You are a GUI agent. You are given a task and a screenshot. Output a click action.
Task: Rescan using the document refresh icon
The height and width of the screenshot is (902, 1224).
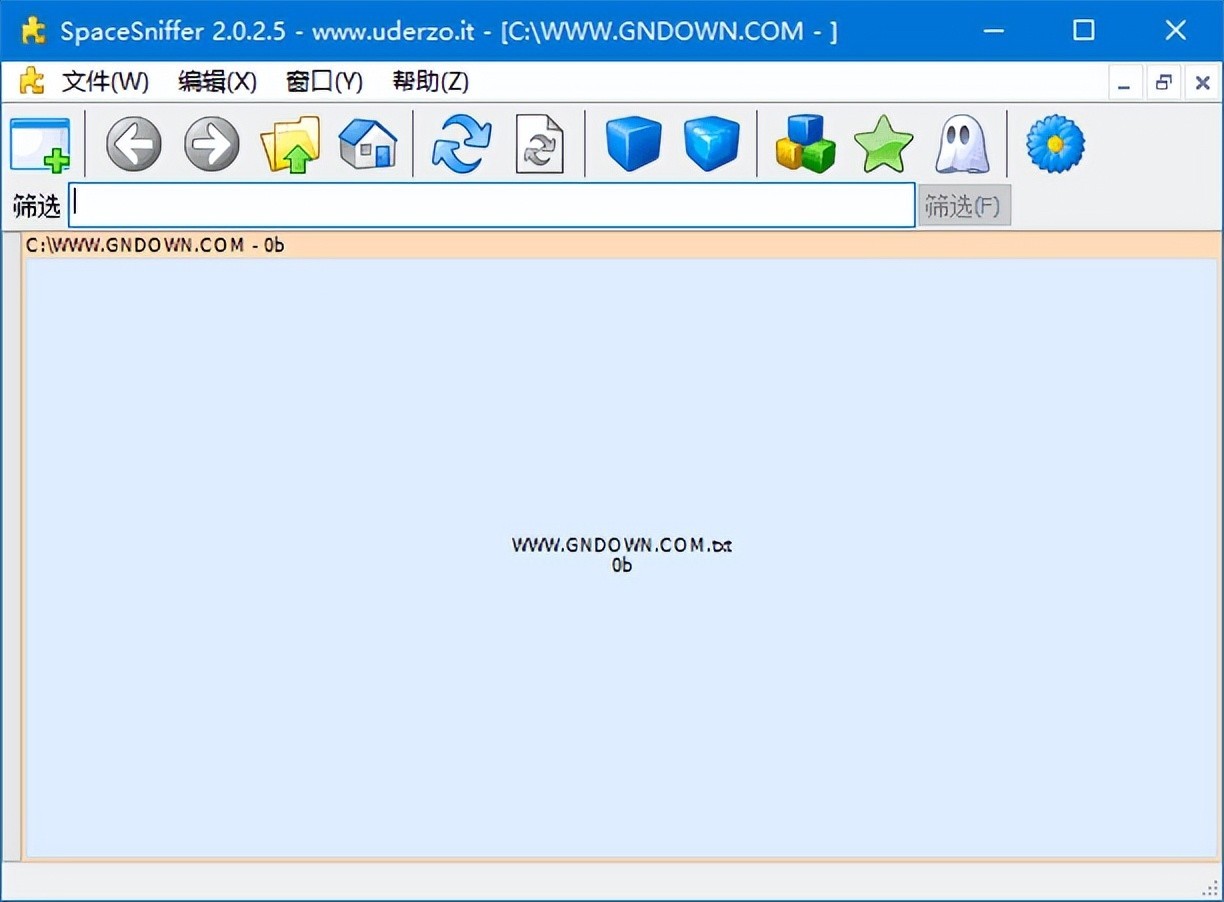540,144
